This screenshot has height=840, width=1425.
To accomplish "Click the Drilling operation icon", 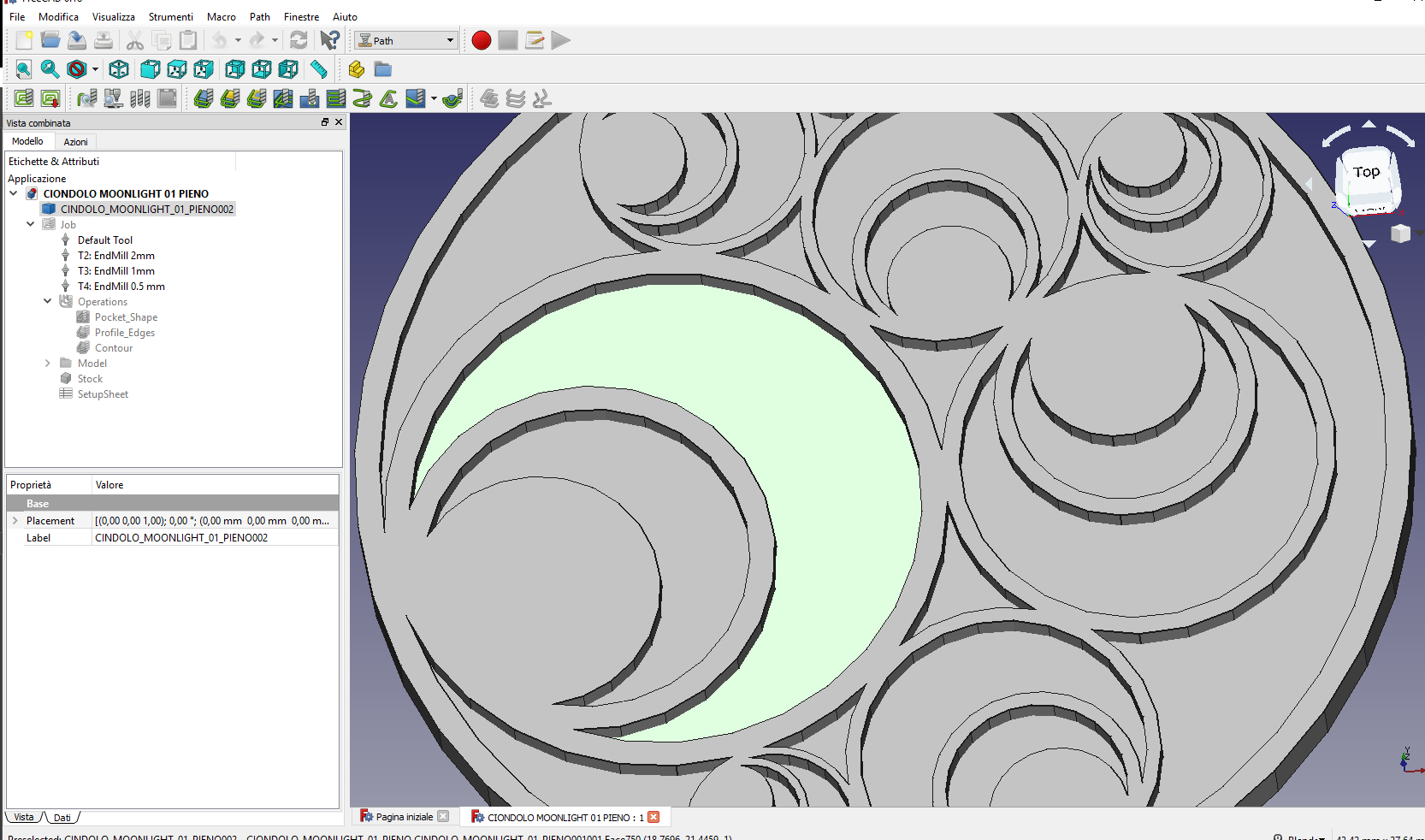I will [310, 98].
